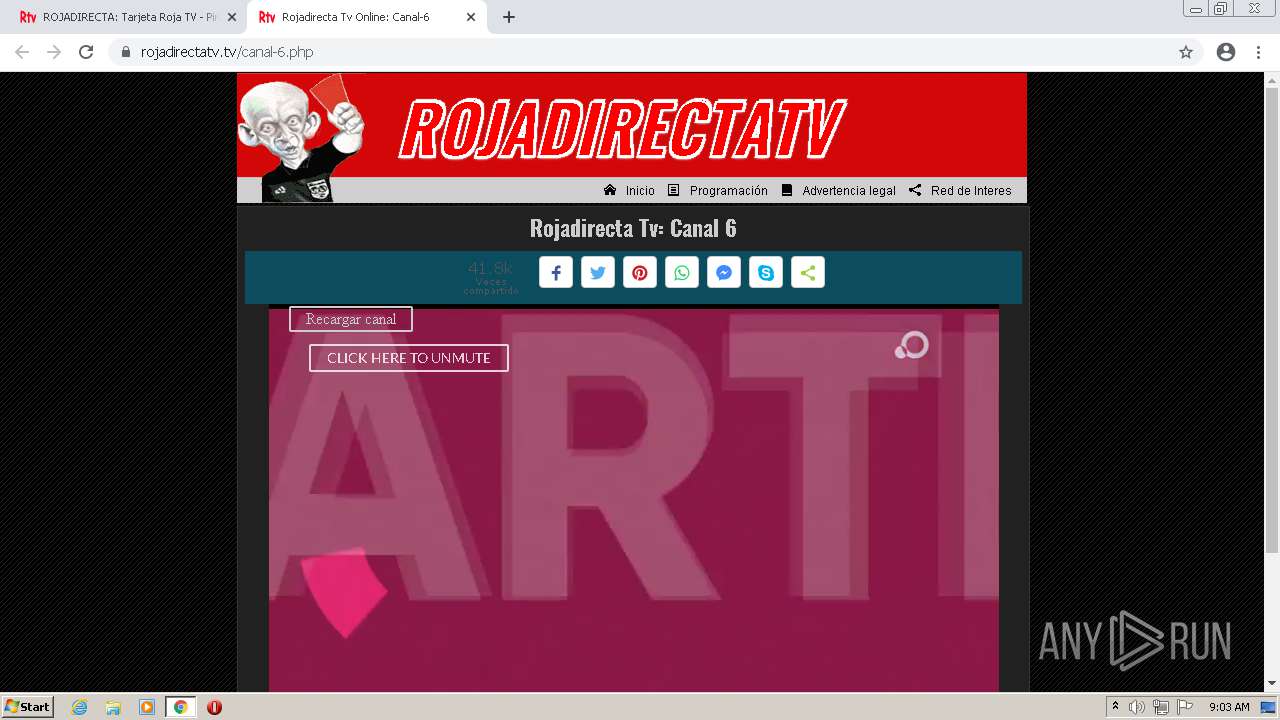
Task: Open a new browser tab
Action: click(x=509, y=17)
